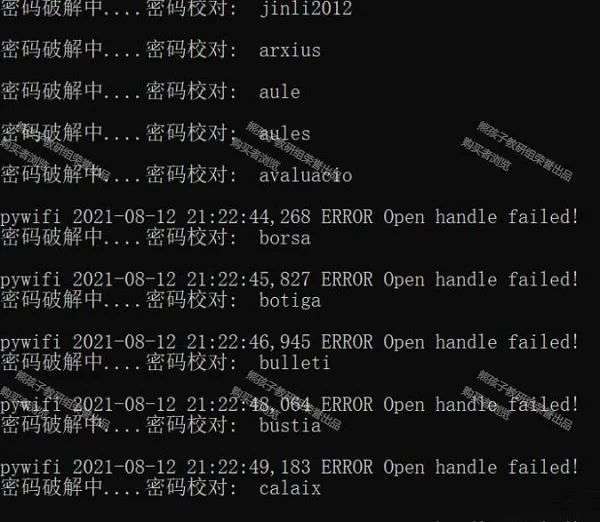Click the password candidate aules
Screen dimensions: 600x522
coord(285,134)
